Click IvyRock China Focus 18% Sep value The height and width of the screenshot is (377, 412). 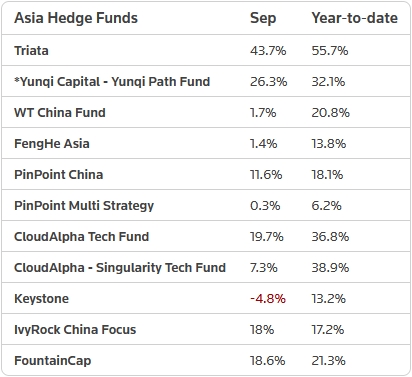[x=262, y=330]
